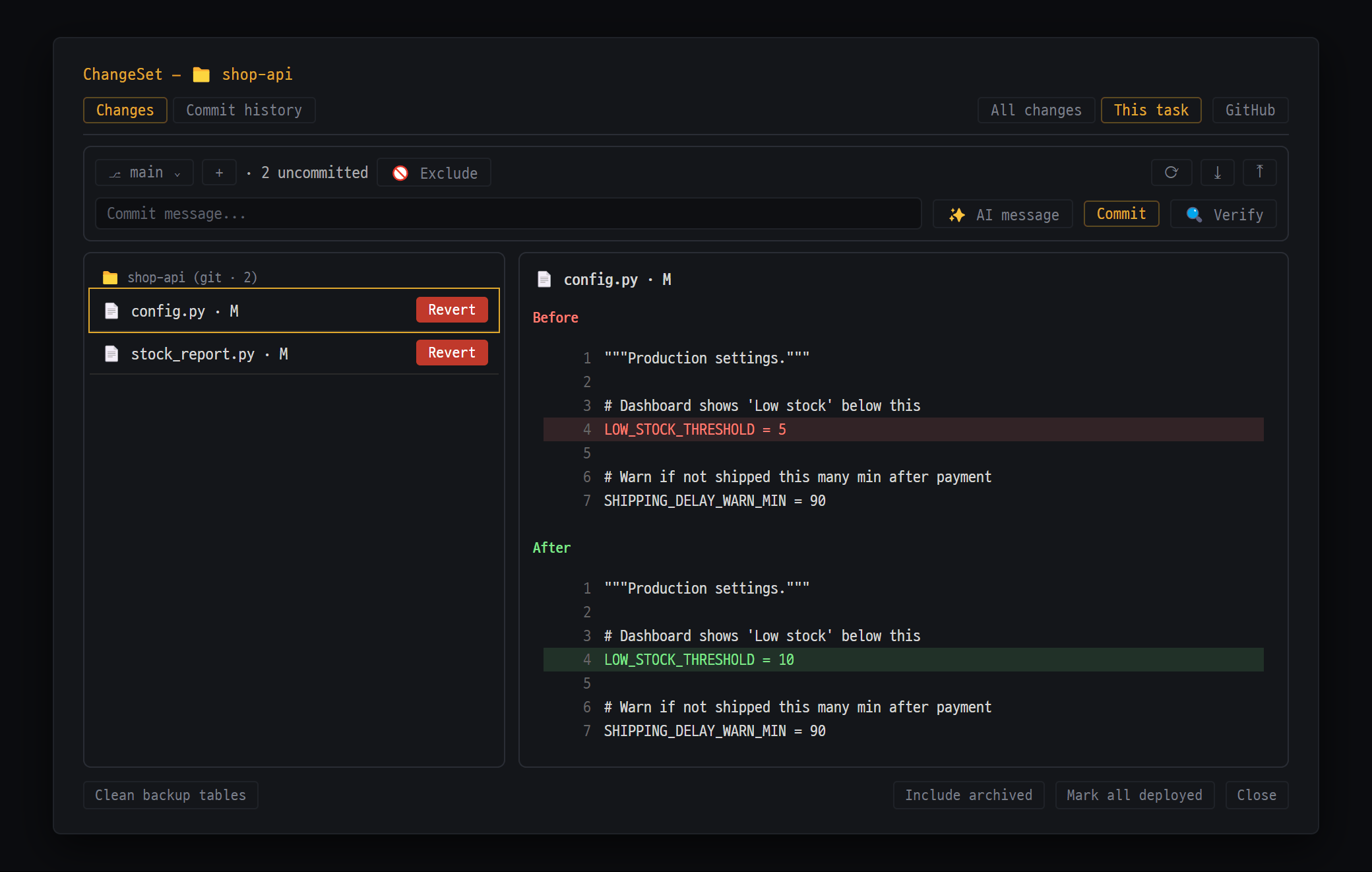The image size is (1372, 872).
Task: Revert stock_report.py changes
Action: 452,353
